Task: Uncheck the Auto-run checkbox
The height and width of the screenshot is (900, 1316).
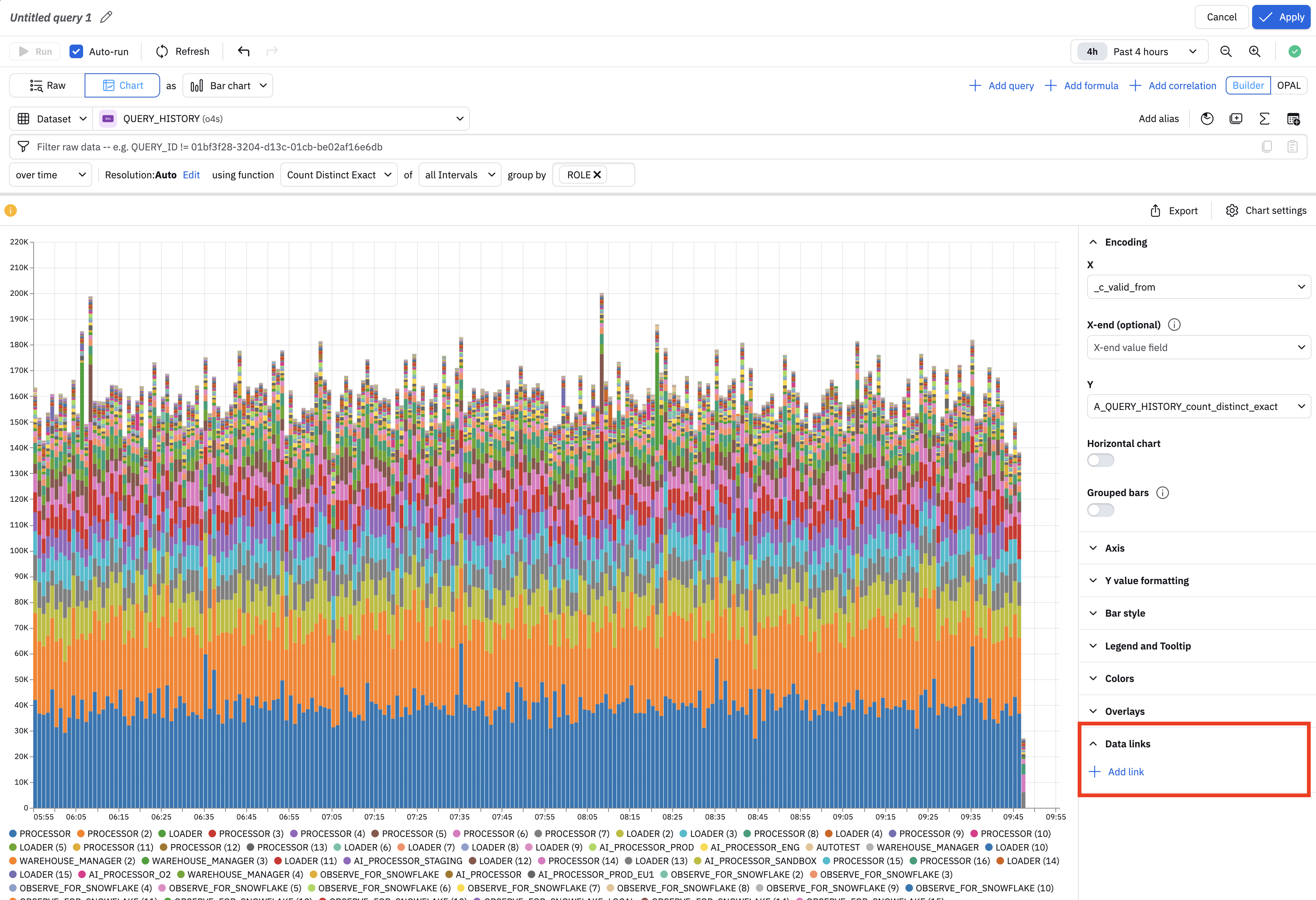Action: pyautogui.click(x=76, y=51)
